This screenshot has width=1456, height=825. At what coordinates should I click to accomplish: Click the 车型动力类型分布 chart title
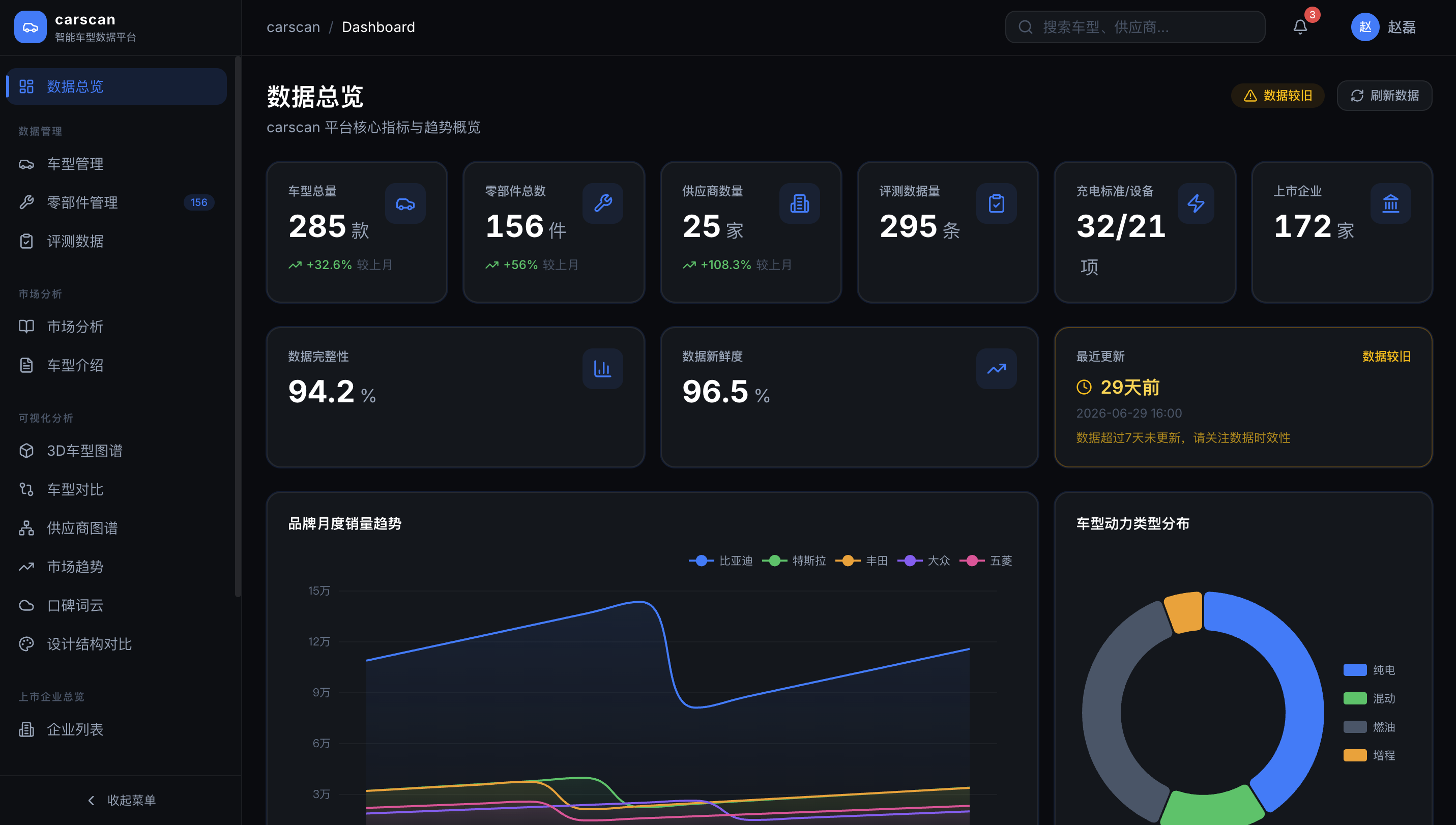[1132, 523]
